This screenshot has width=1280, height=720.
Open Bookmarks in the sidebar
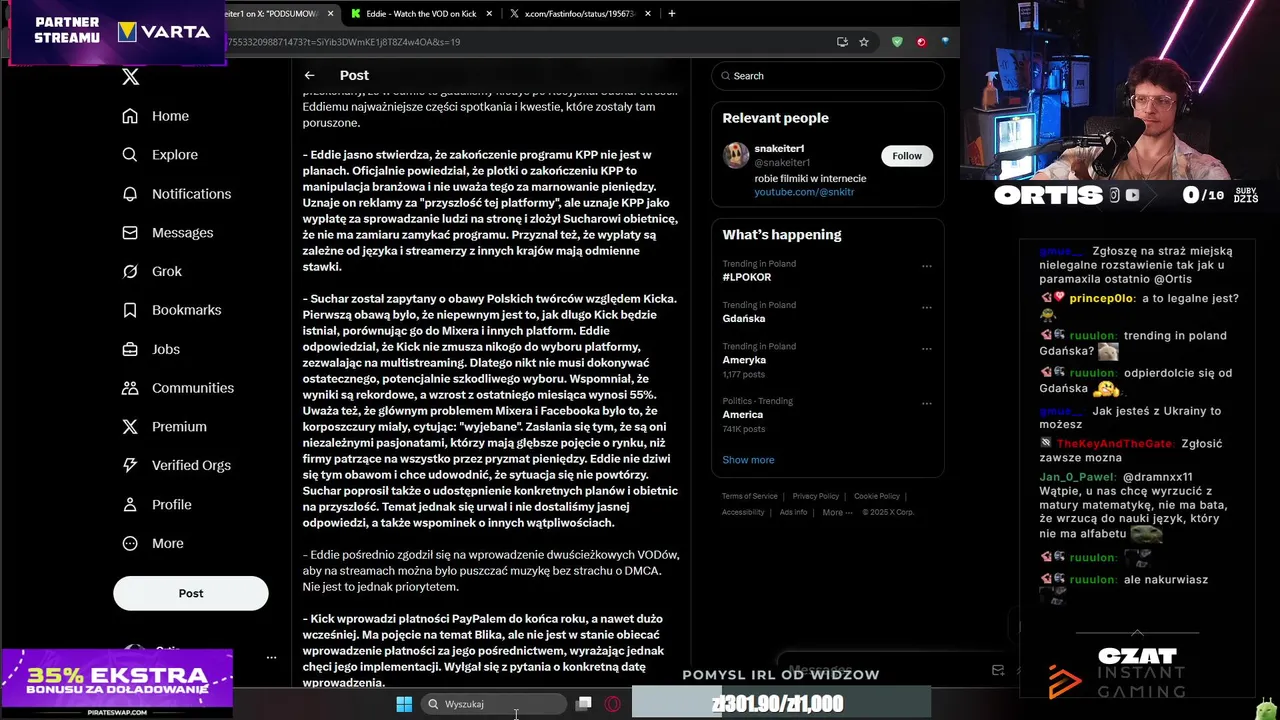point(171,310)
